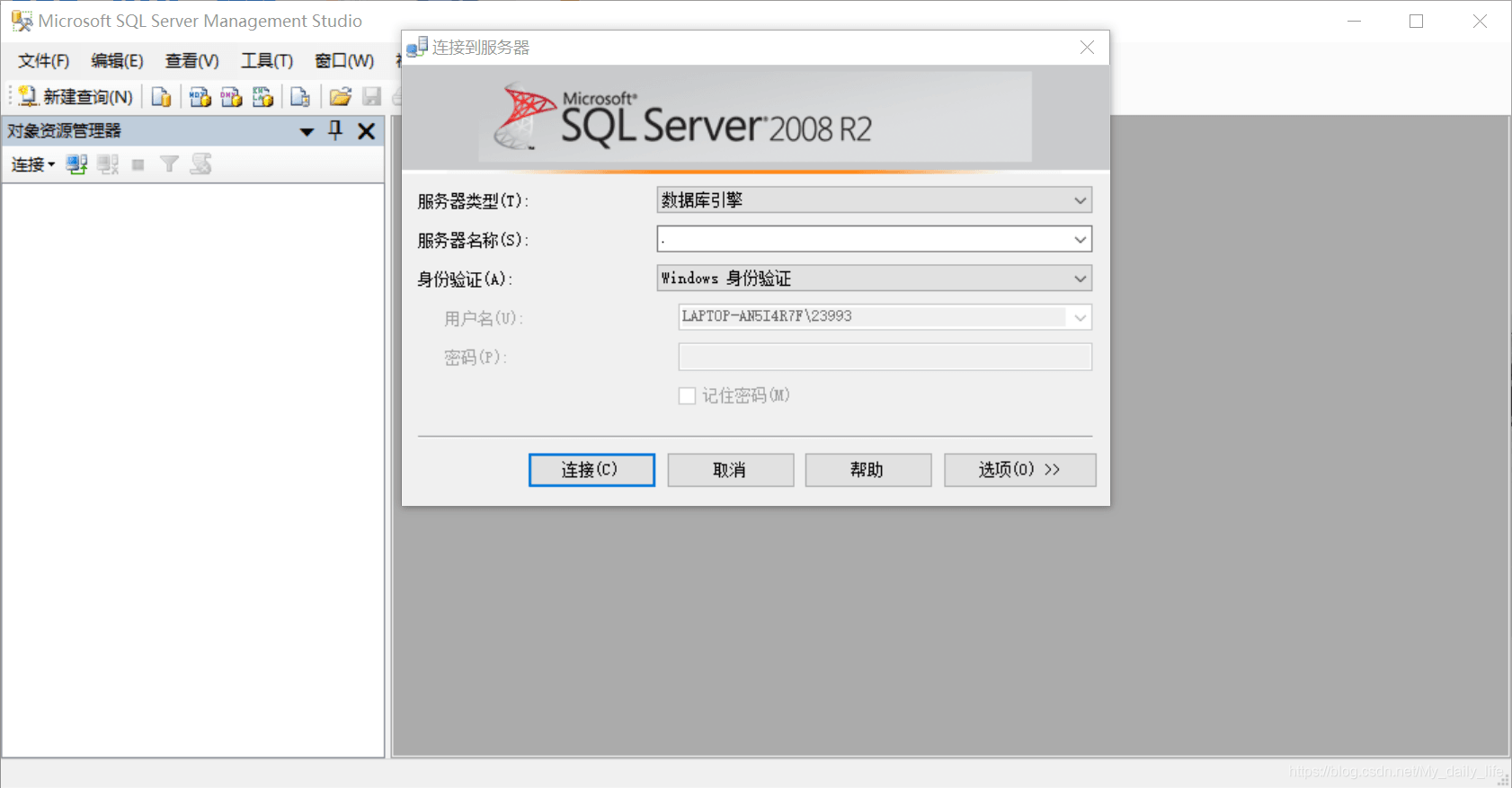Click the 连接到服务器 dialog title icon
1512x788 pixels.
coord(416,47)
